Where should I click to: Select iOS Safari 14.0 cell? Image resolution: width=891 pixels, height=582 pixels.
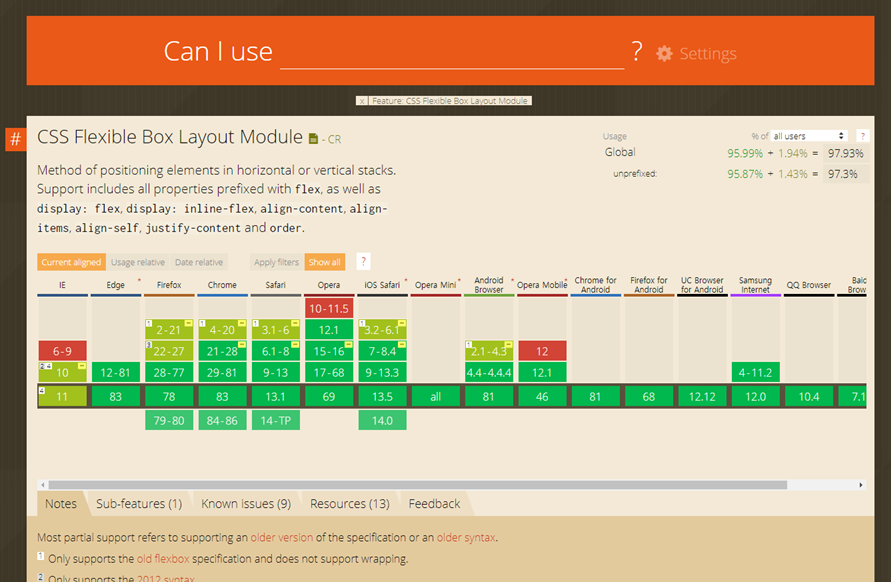pos(382,421)
